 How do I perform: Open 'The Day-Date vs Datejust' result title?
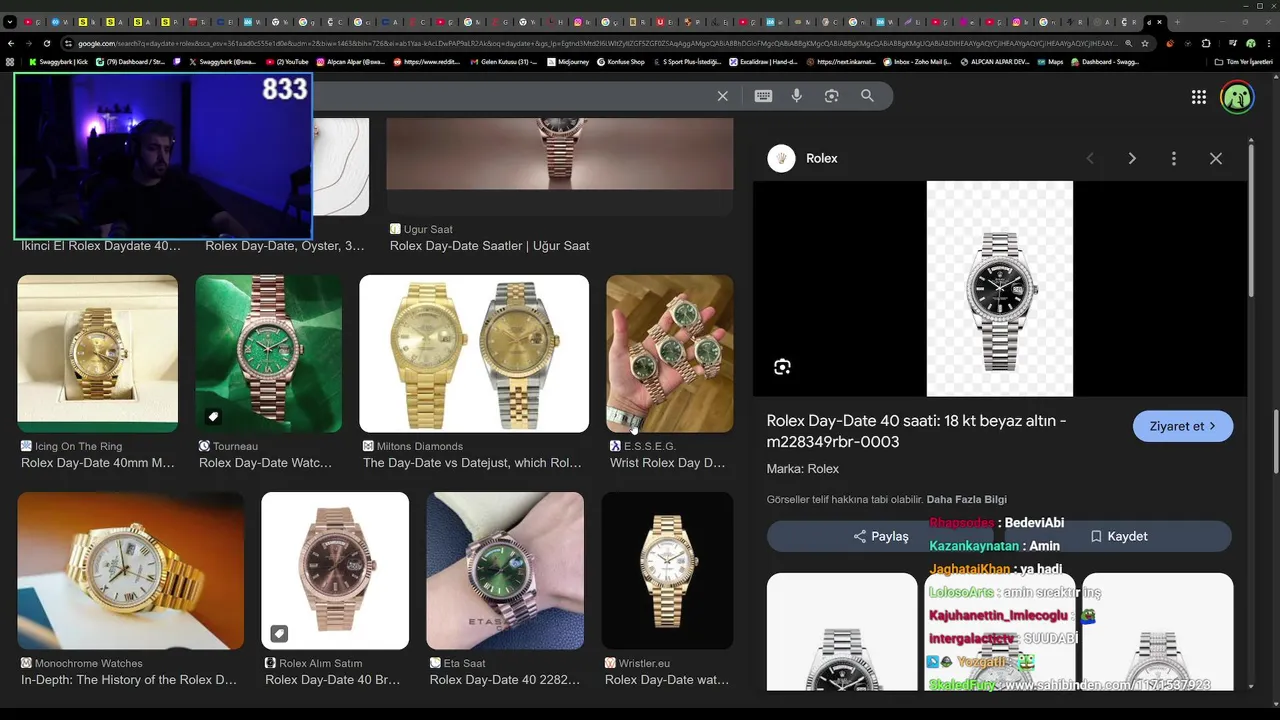(472, 463)
